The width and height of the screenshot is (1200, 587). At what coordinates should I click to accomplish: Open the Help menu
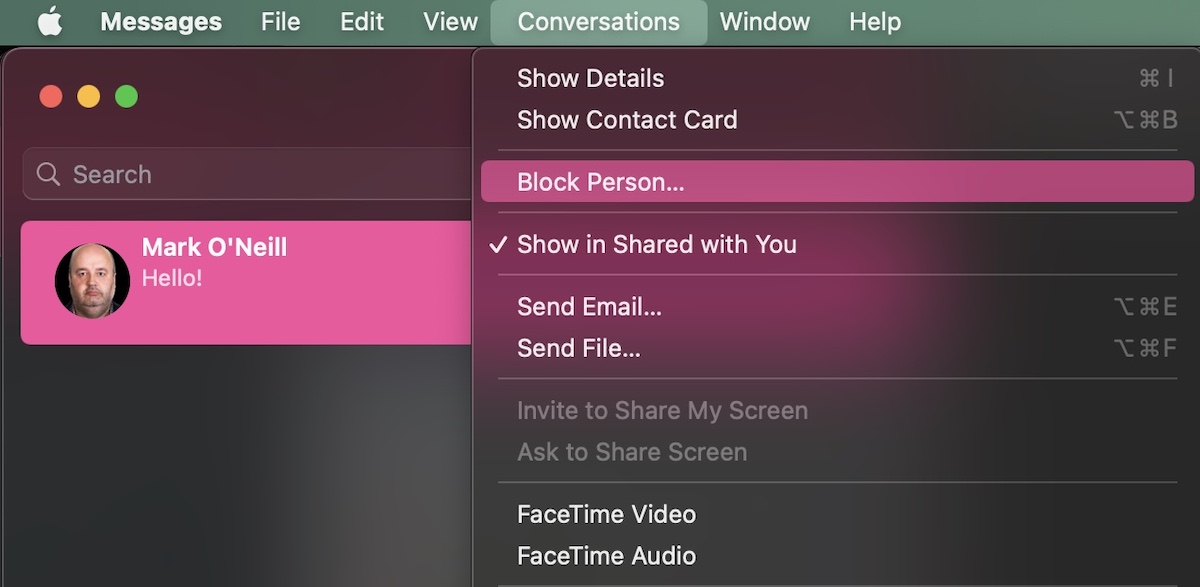pos(874,22)
